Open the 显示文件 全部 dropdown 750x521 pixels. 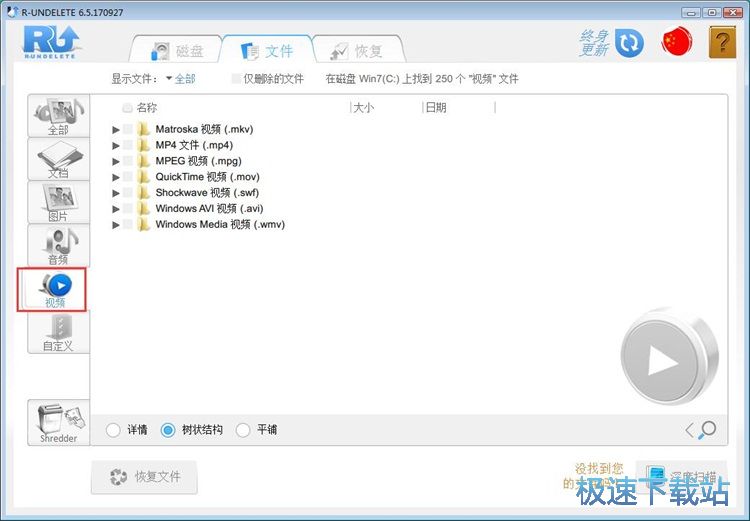181,78
